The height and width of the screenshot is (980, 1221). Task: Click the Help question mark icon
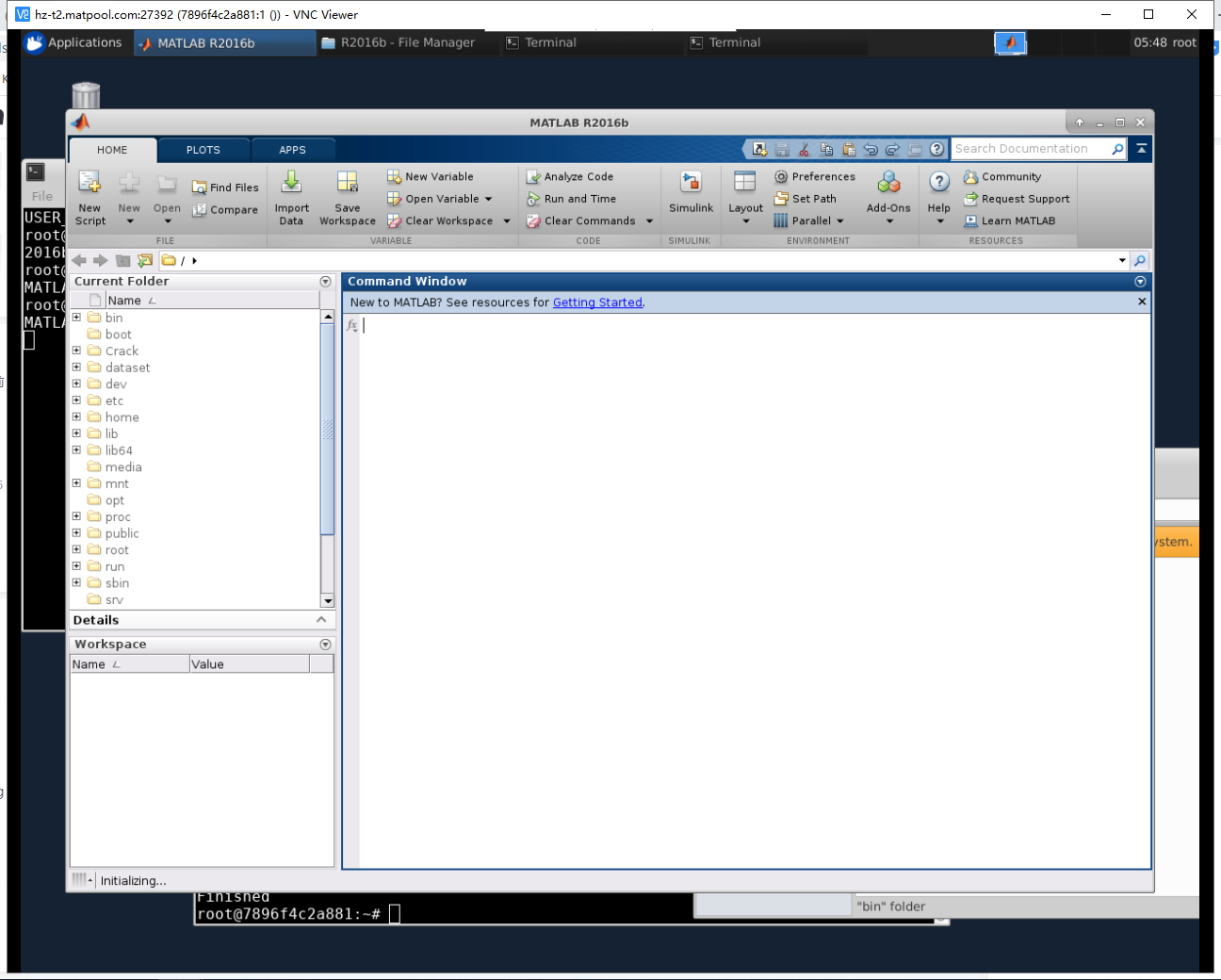[x=938, y=182]
